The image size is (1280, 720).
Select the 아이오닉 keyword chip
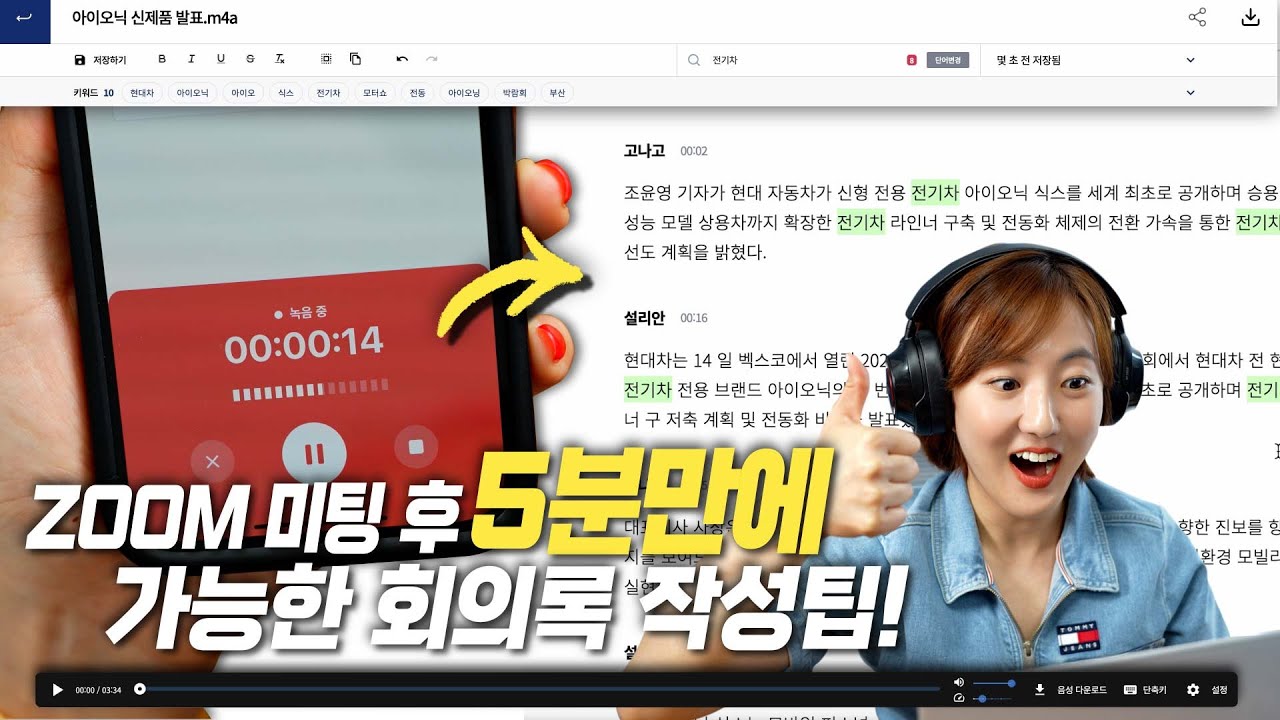(x=192, y=93)
